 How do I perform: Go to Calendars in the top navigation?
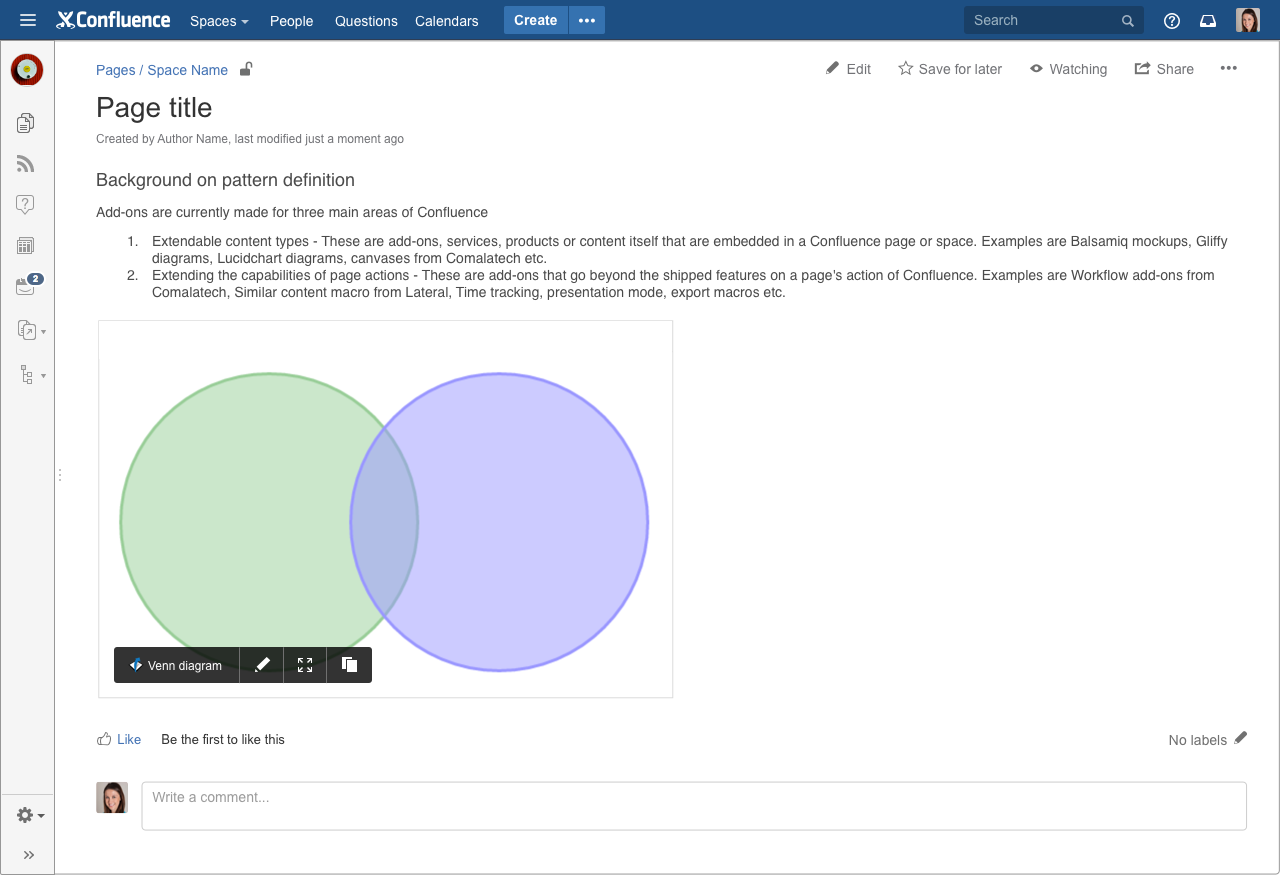[446, 21]
